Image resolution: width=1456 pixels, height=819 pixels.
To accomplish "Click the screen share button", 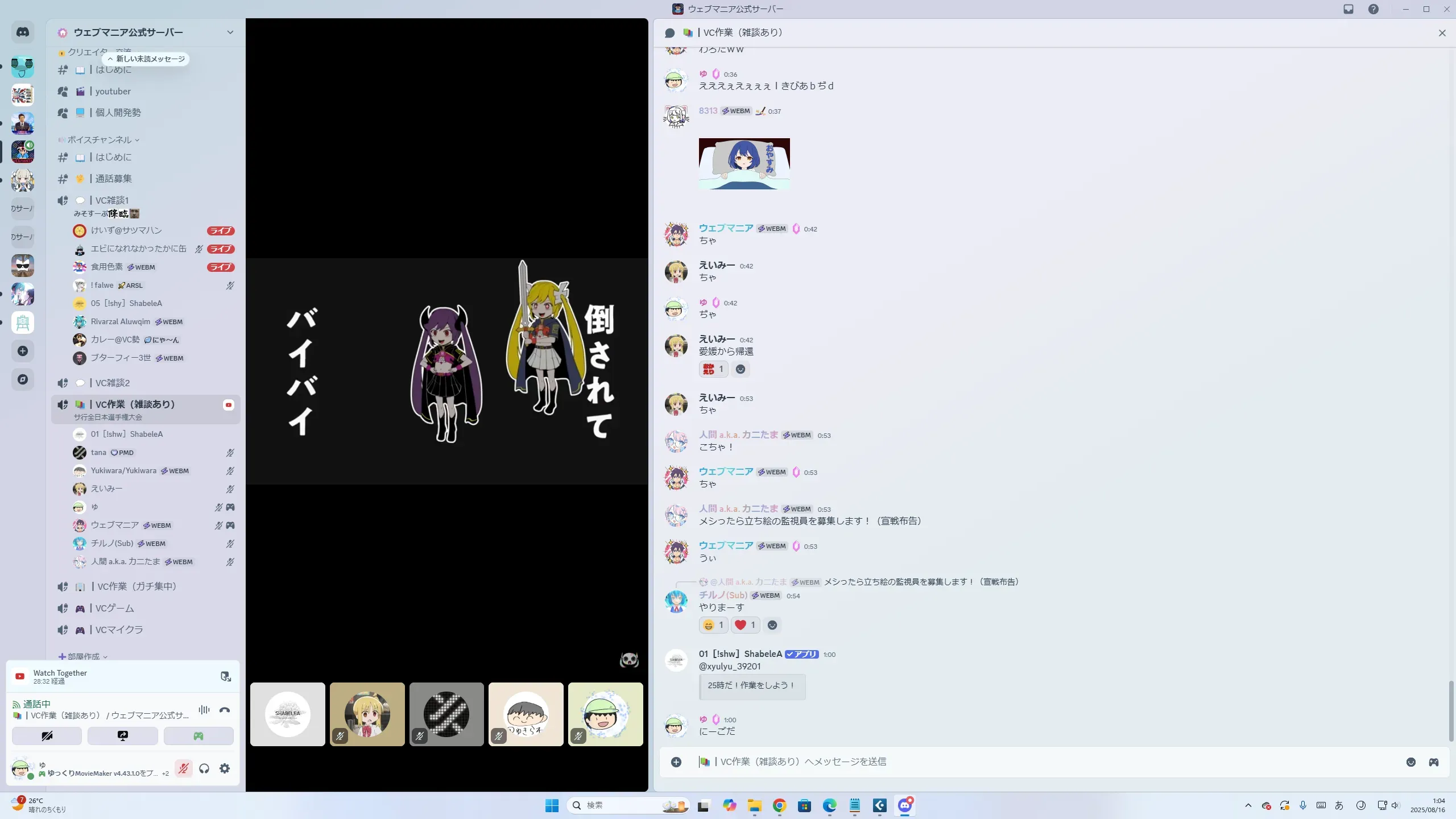I will coord(123,736).
